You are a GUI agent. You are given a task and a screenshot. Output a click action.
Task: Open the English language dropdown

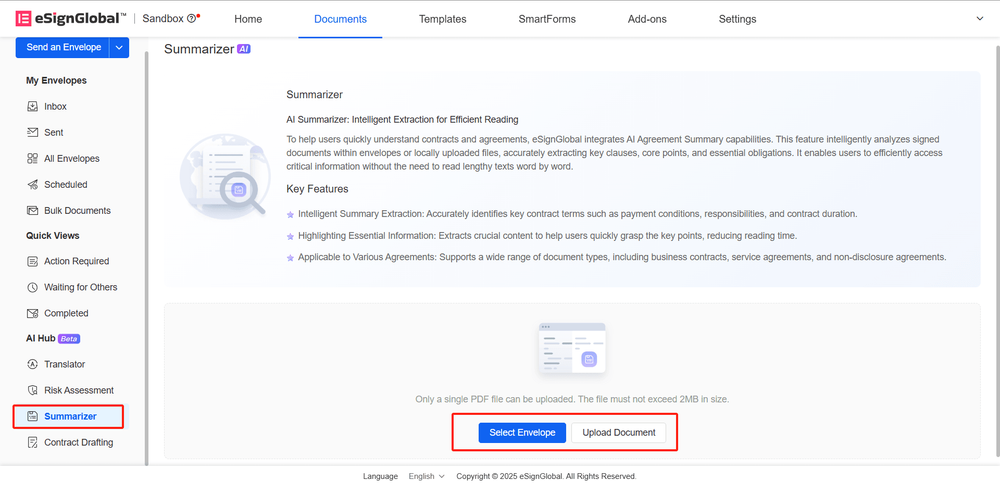click(427, 476)
